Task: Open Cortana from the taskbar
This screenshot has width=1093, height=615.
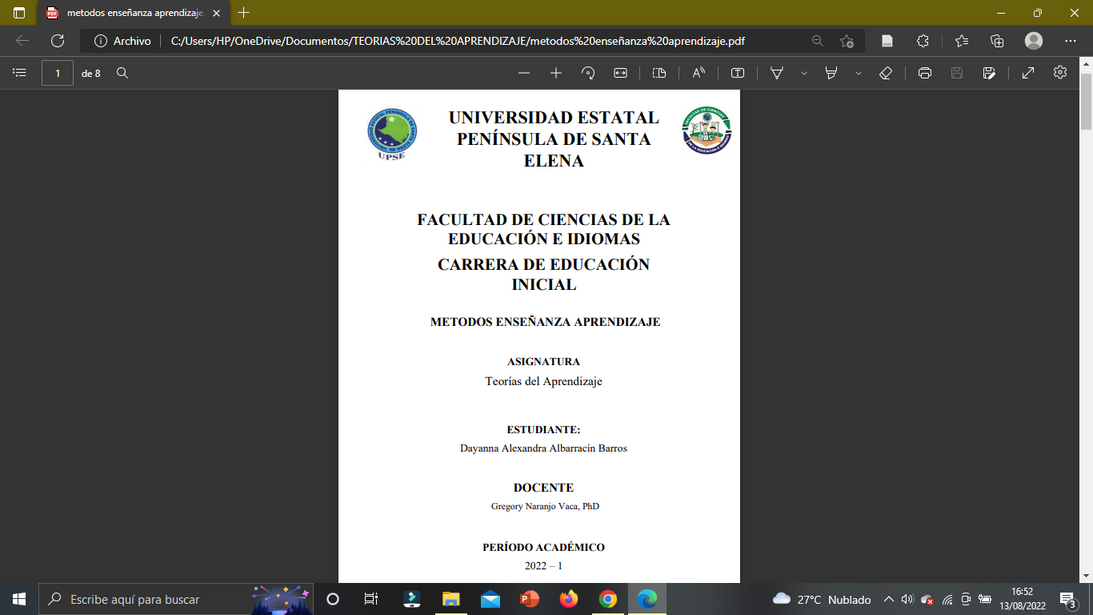Action: [333, 599]
